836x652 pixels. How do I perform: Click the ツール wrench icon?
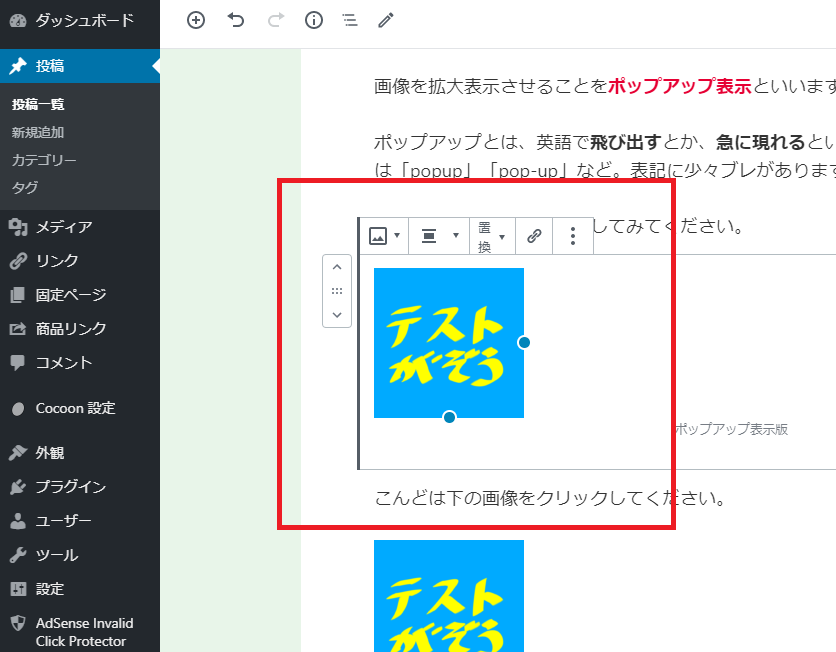[x=18, y=556]
